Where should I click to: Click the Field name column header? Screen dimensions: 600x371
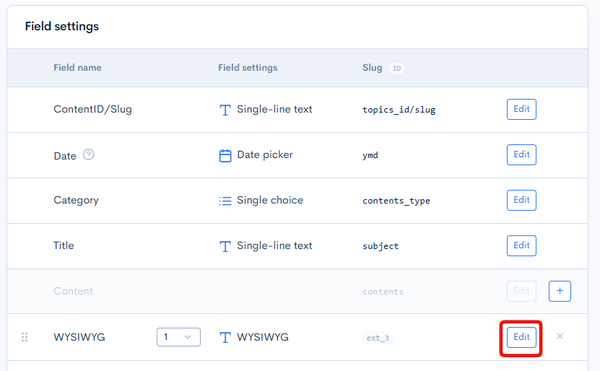coord(77,68)
